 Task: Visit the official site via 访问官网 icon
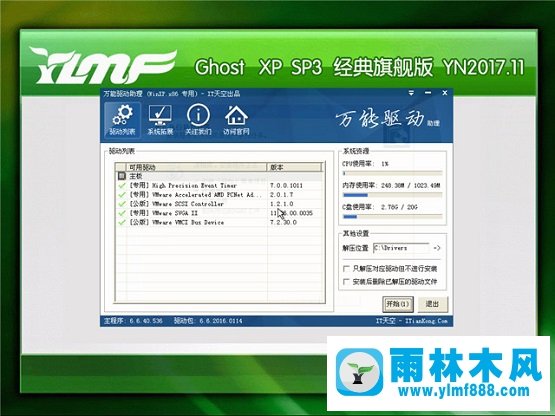click(x=236, y=120)
